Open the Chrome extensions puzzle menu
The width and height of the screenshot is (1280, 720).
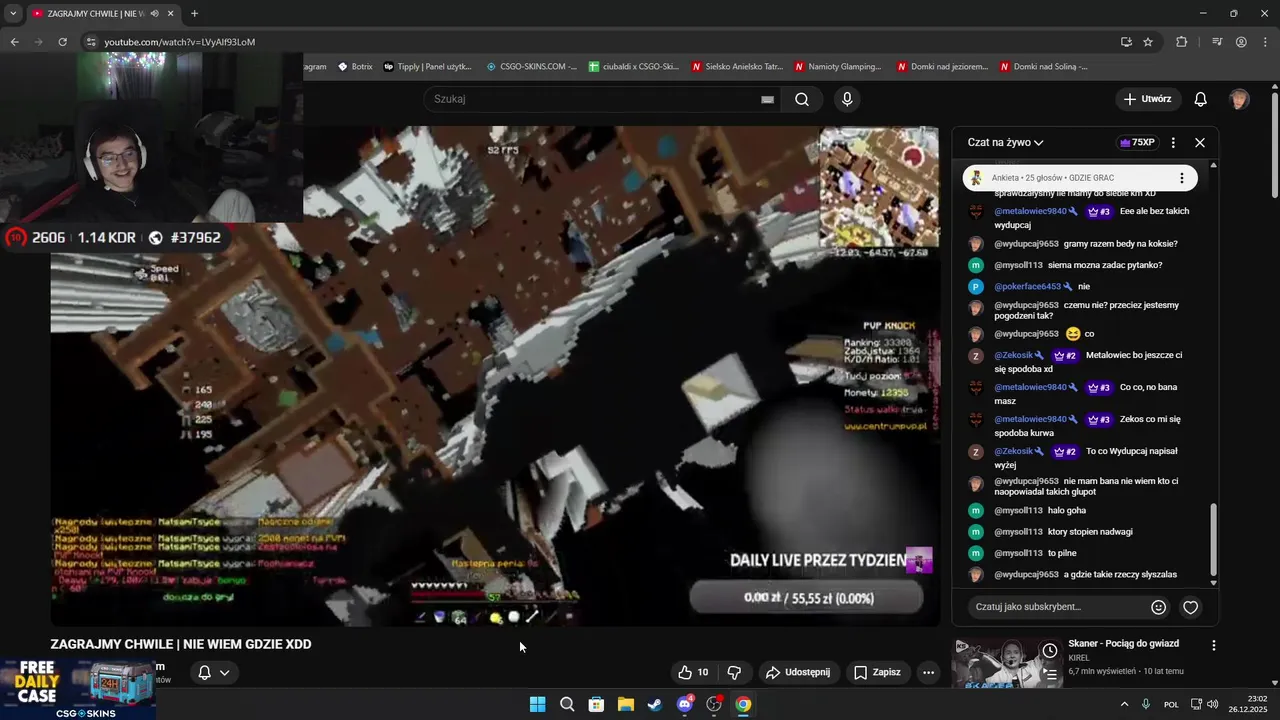pyautogui.click(x=1182, y=42)
